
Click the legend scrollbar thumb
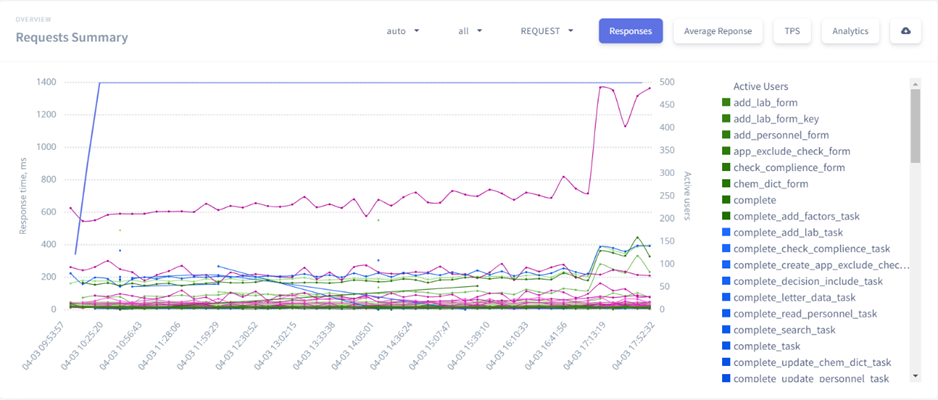click(x=915, y=126)
